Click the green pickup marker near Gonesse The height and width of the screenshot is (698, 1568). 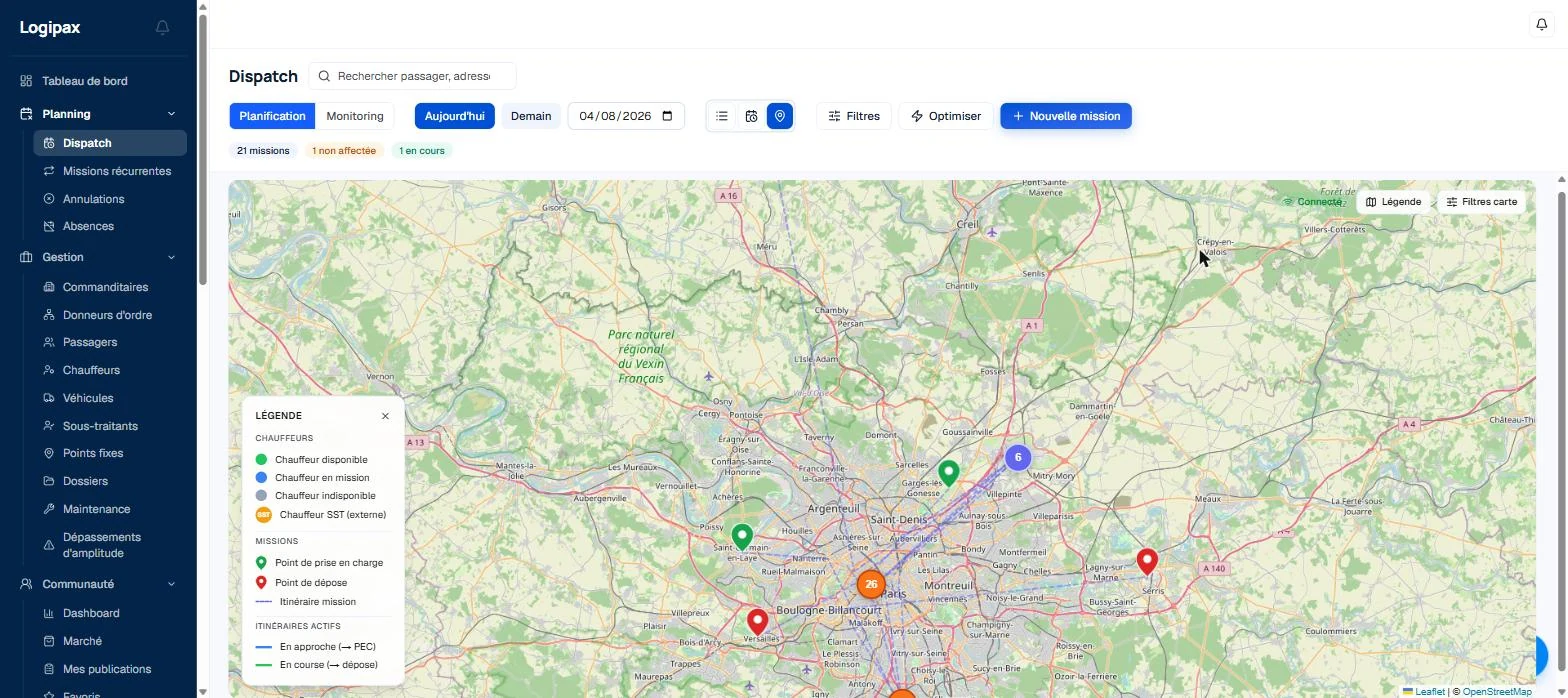948,473
